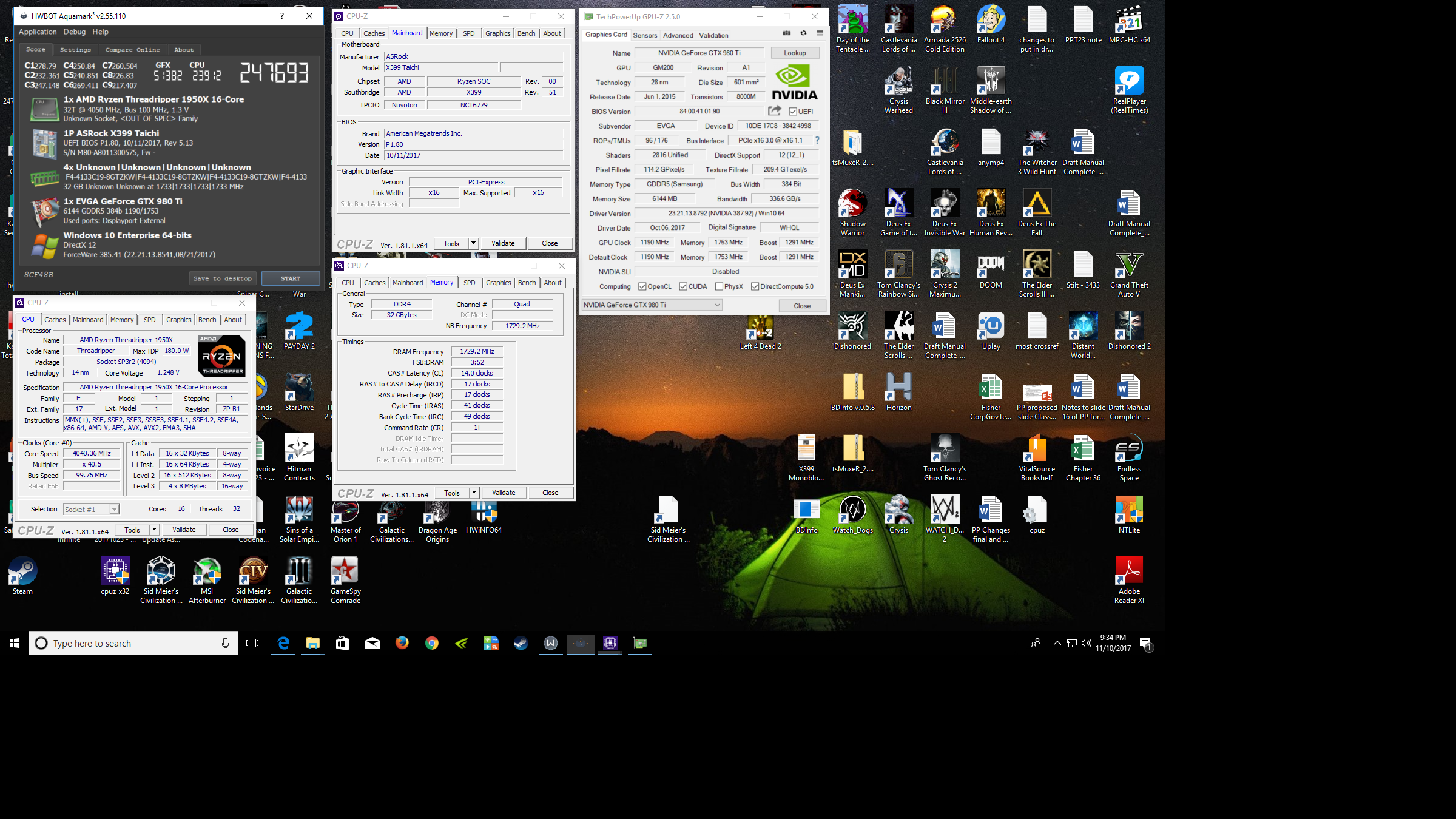Open the Watch_Dogs desktop icon

click(x=852, y=515)
